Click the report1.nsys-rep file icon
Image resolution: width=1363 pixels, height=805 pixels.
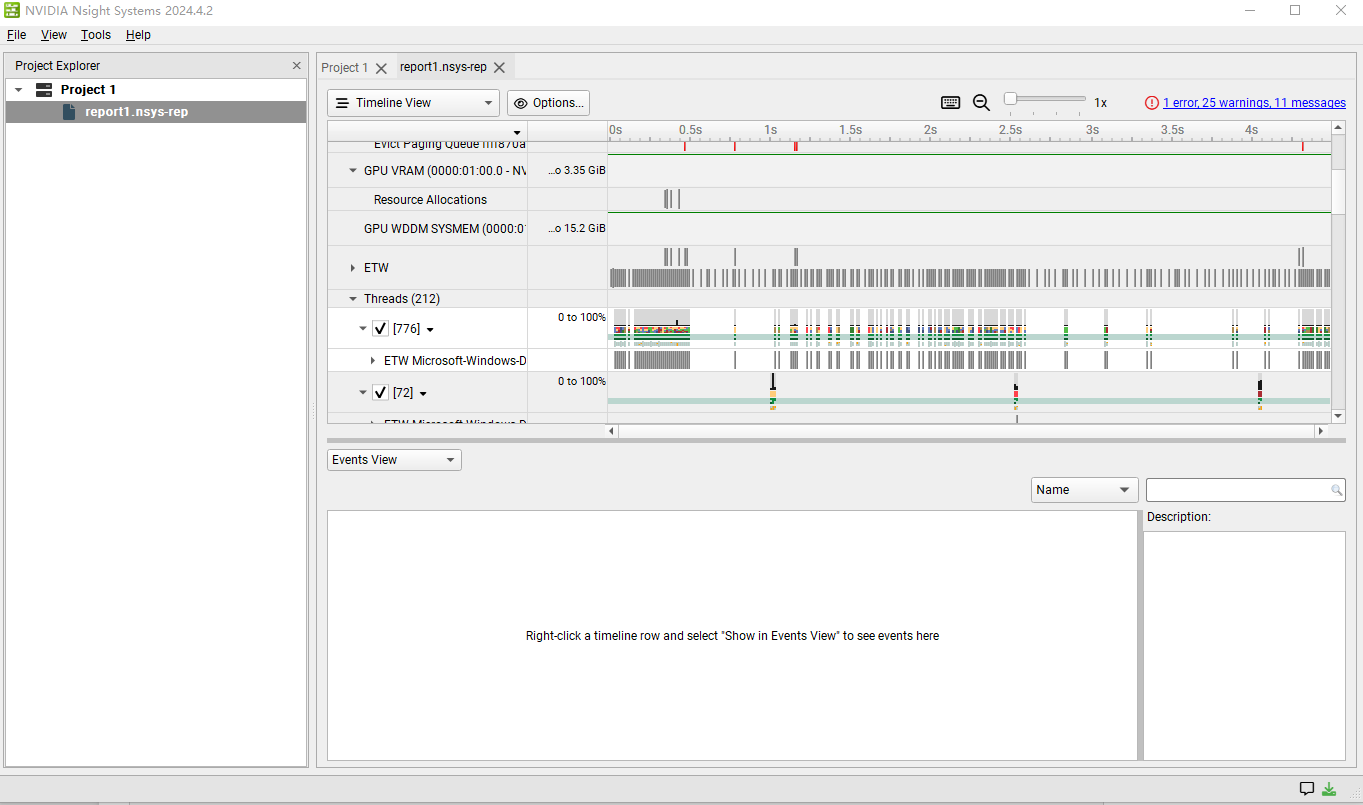(x=69, y=112)
